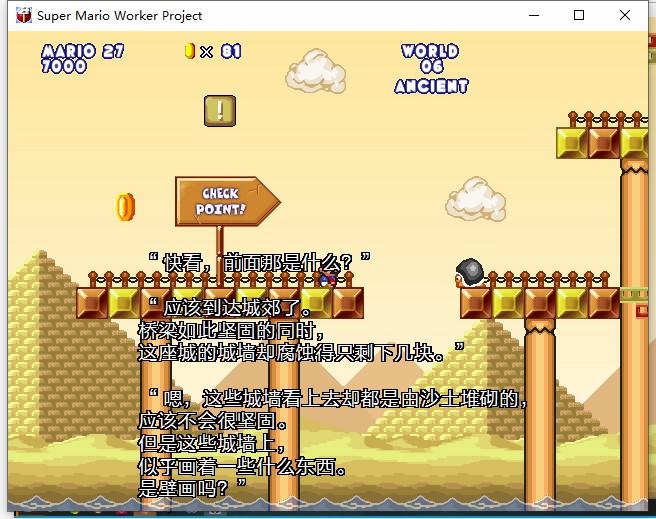Click the MARIO 27 lives counter
This screenshot has height=519, width=656.
(82, 51)
